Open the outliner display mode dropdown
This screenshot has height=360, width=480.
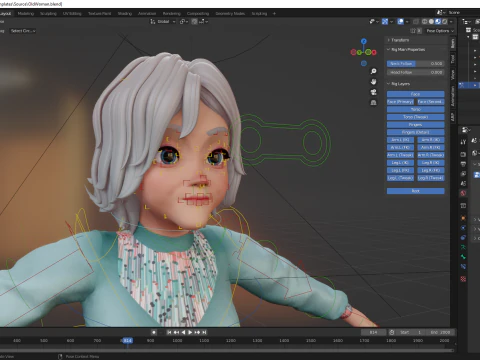pyautogui.click(x=467, y=22)
